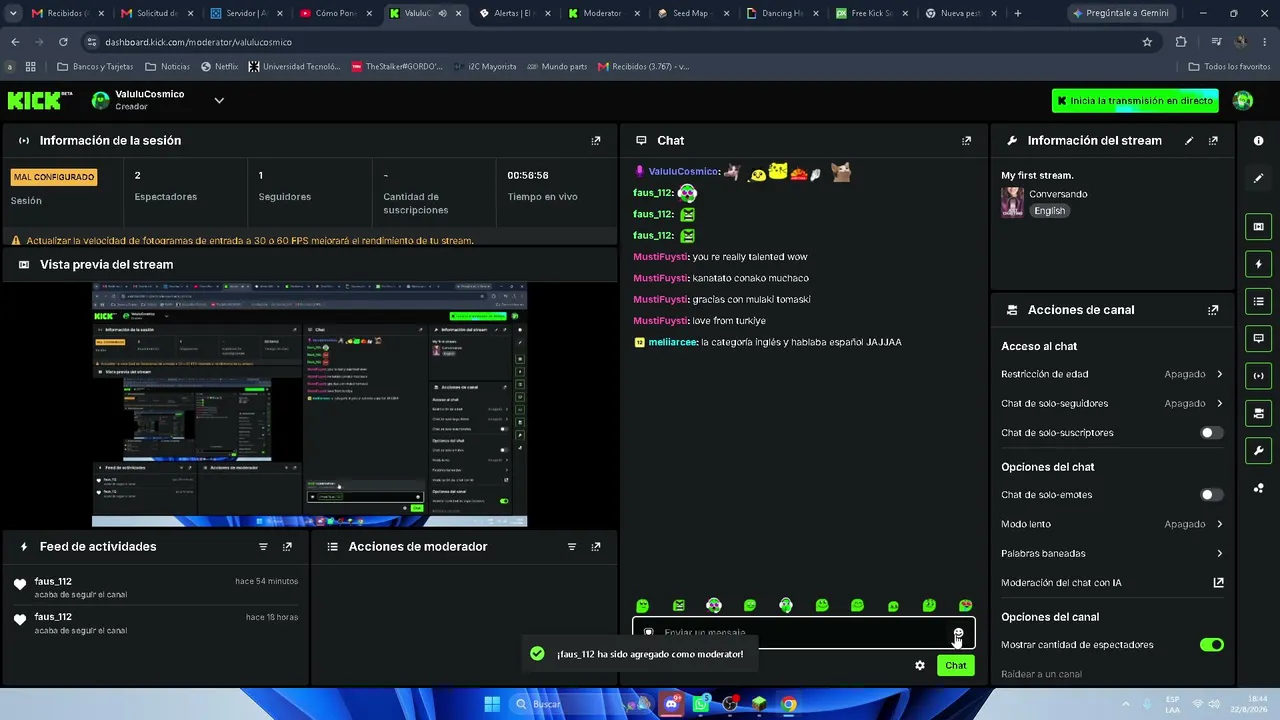
Task: Open a new browser tab
Action: click(x=1018, y=13)
